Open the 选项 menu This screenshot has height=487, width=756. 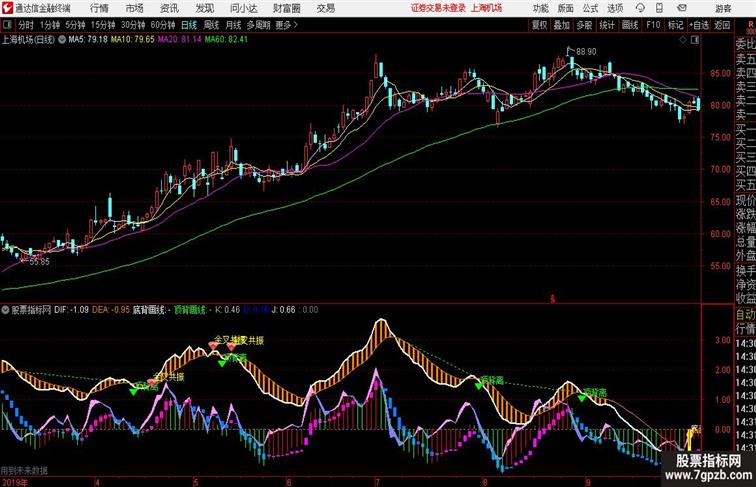pyautogui.click(x=615, y=8)
